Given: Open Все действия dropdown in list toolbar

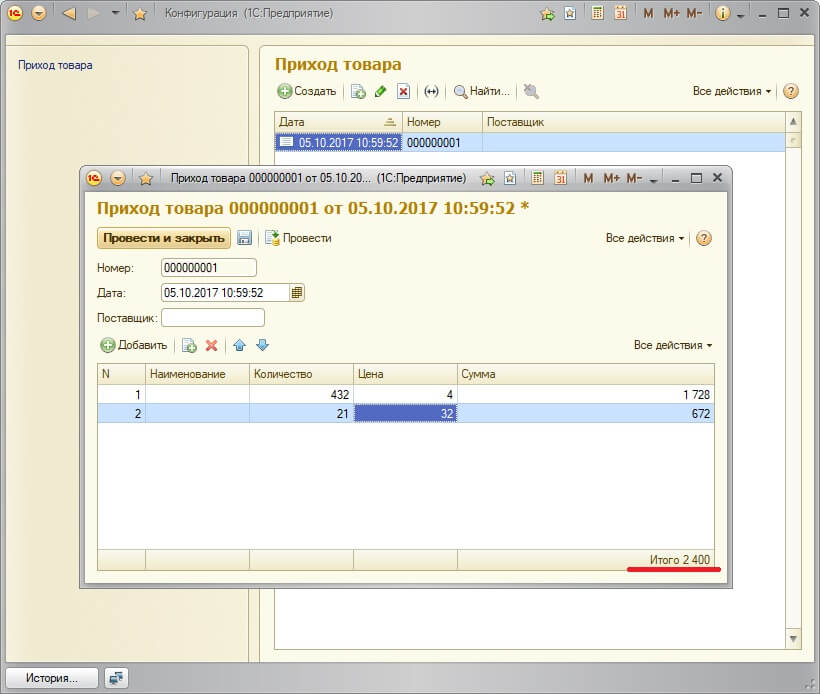Looking at the screenshot, I should pos(732,92).
